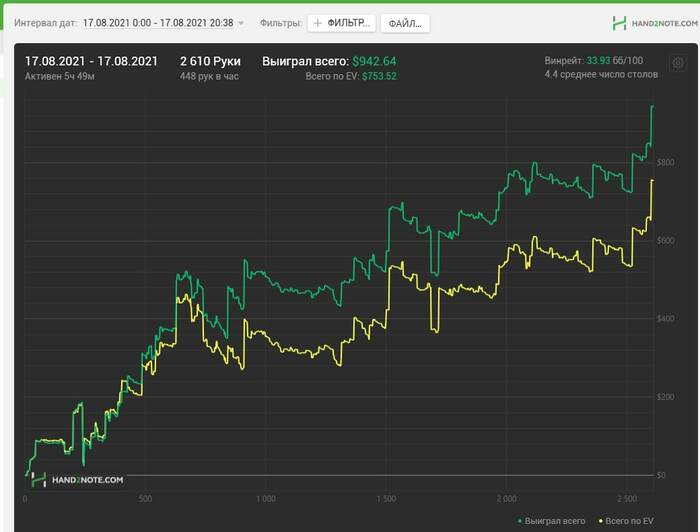Click the 1 000 x-axis label
The image size is (700, 532).
pyautogui.click(x=266, y=499)
